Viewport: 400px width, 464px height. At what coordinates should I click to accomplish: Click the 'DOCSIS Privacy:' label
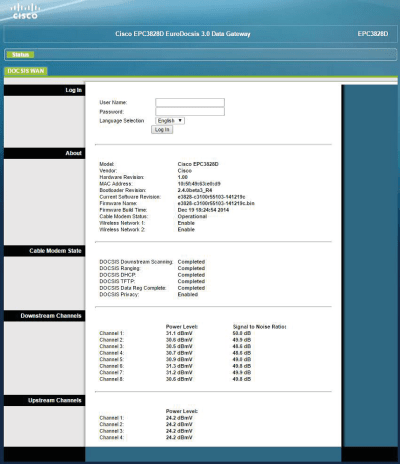(119, 295)
